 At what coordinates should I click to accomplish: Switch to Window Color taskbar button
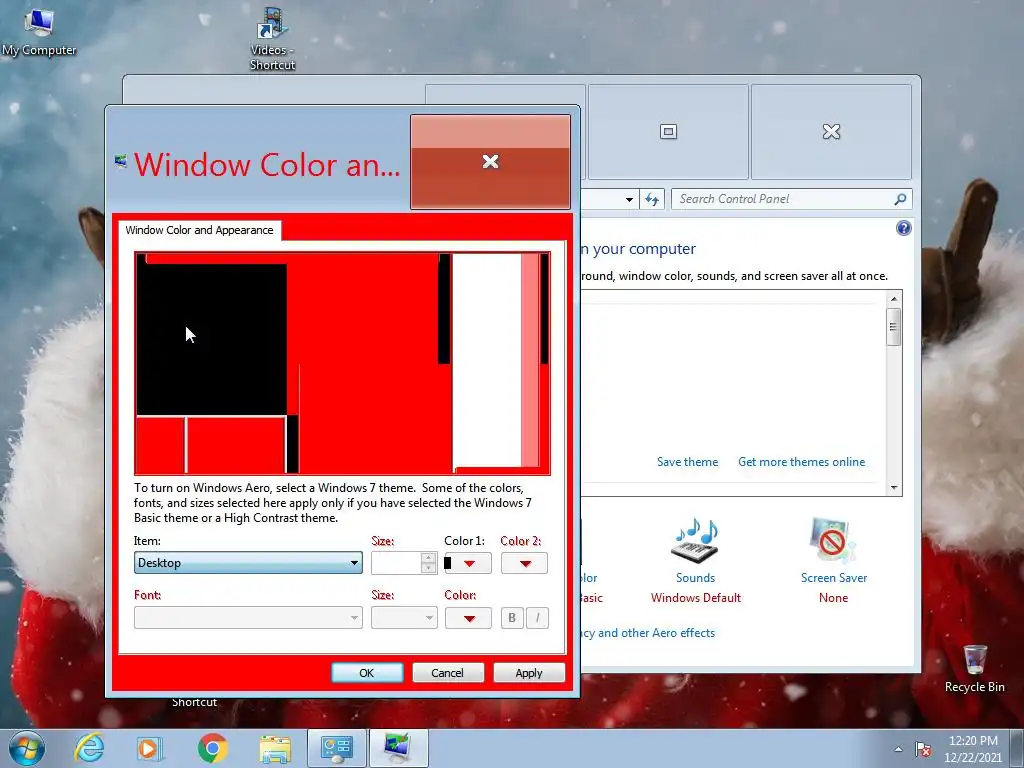tap(399, 748)
